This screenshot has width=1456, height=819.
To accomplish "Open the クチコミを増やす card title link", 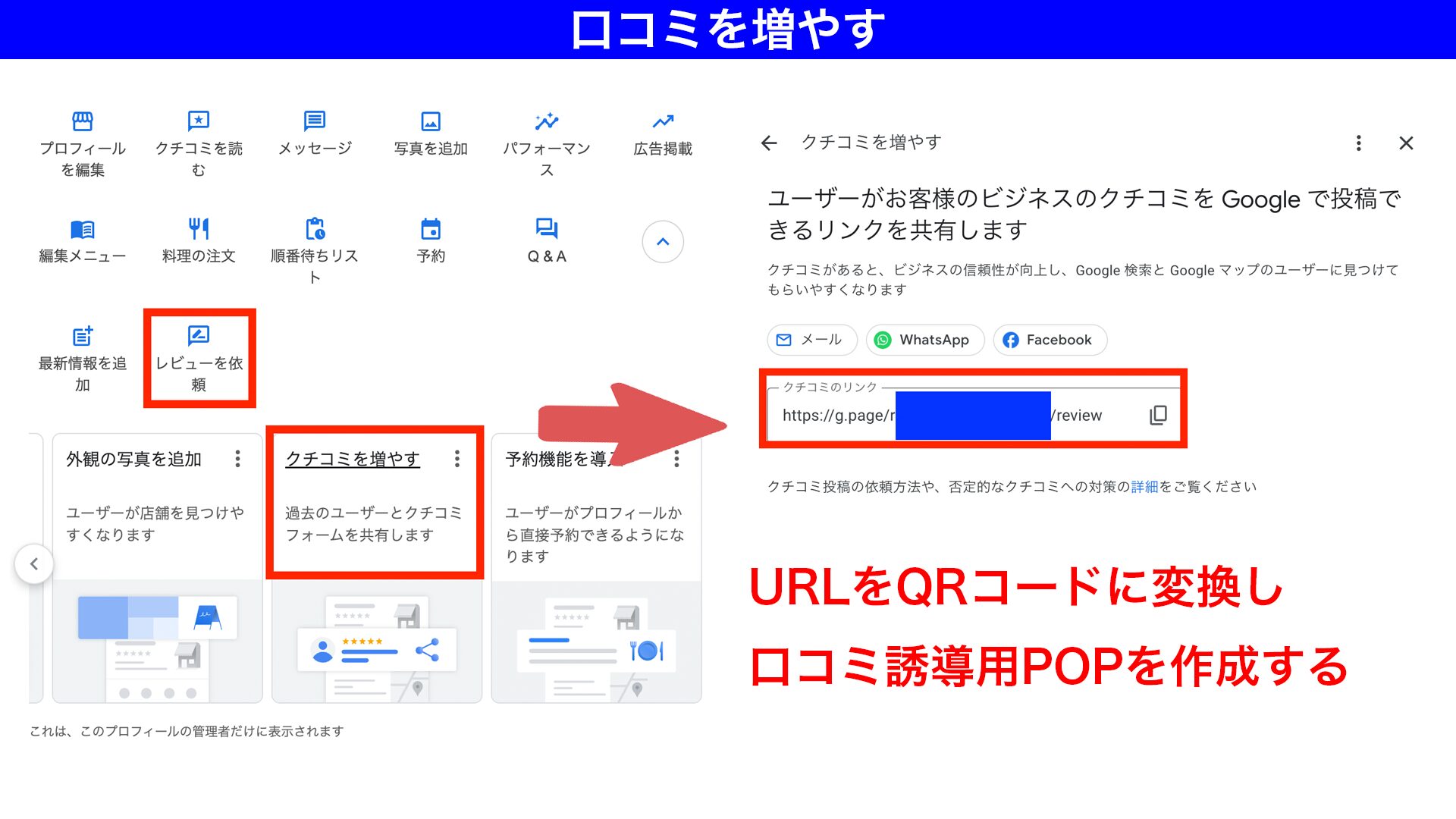I will (x=353, y=459).
